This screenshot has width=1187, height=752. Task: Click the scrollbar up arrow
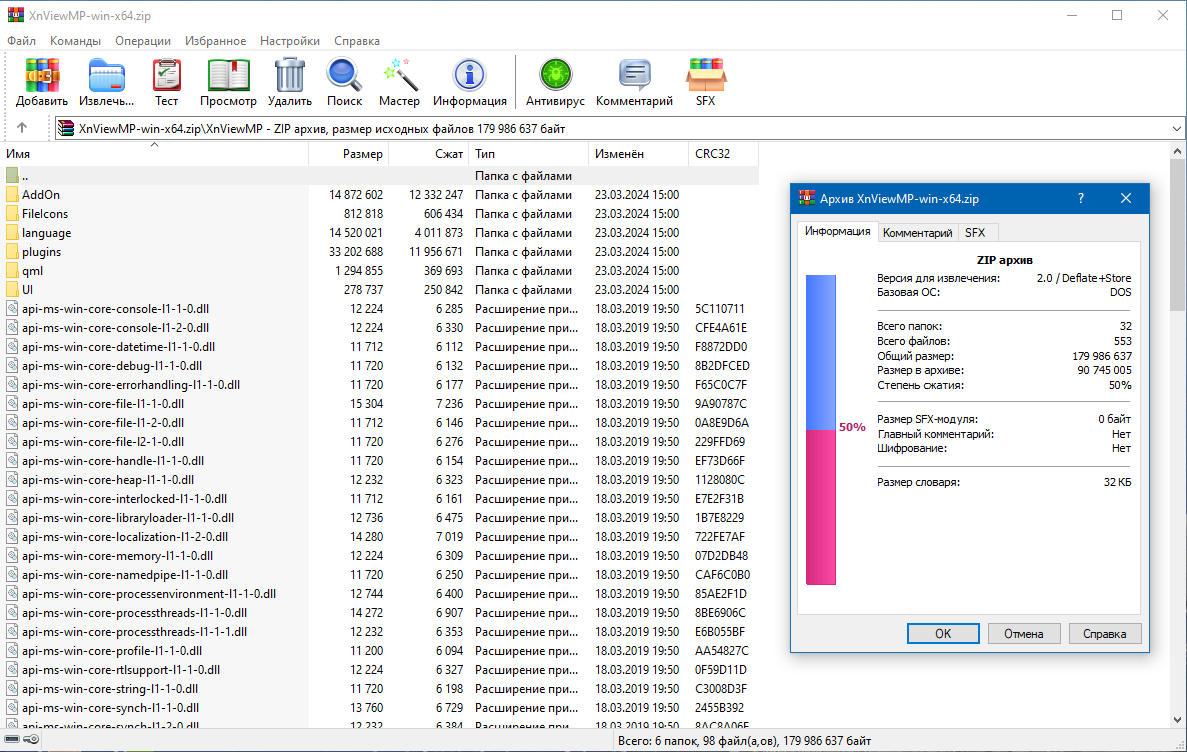point(1177,151)
